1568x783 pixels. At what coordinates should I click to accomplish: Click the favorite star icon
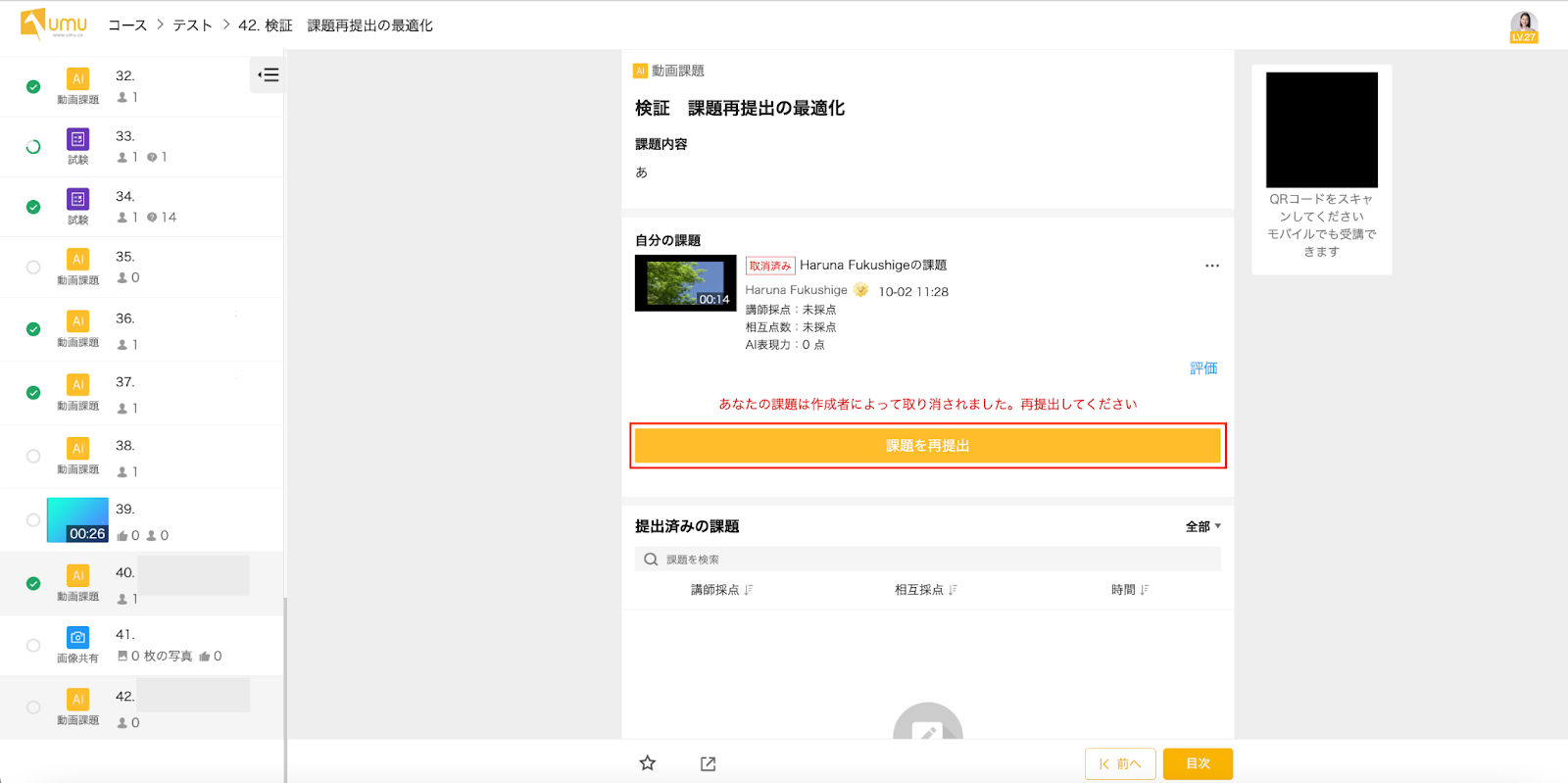[648, 763]
